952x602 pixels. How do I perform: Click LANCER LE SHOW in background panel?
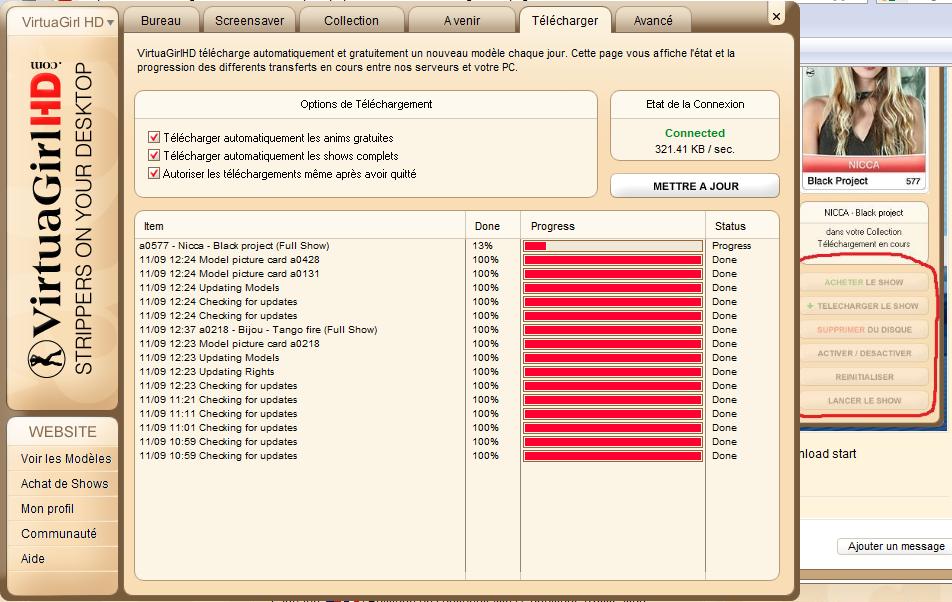[864, 401]
